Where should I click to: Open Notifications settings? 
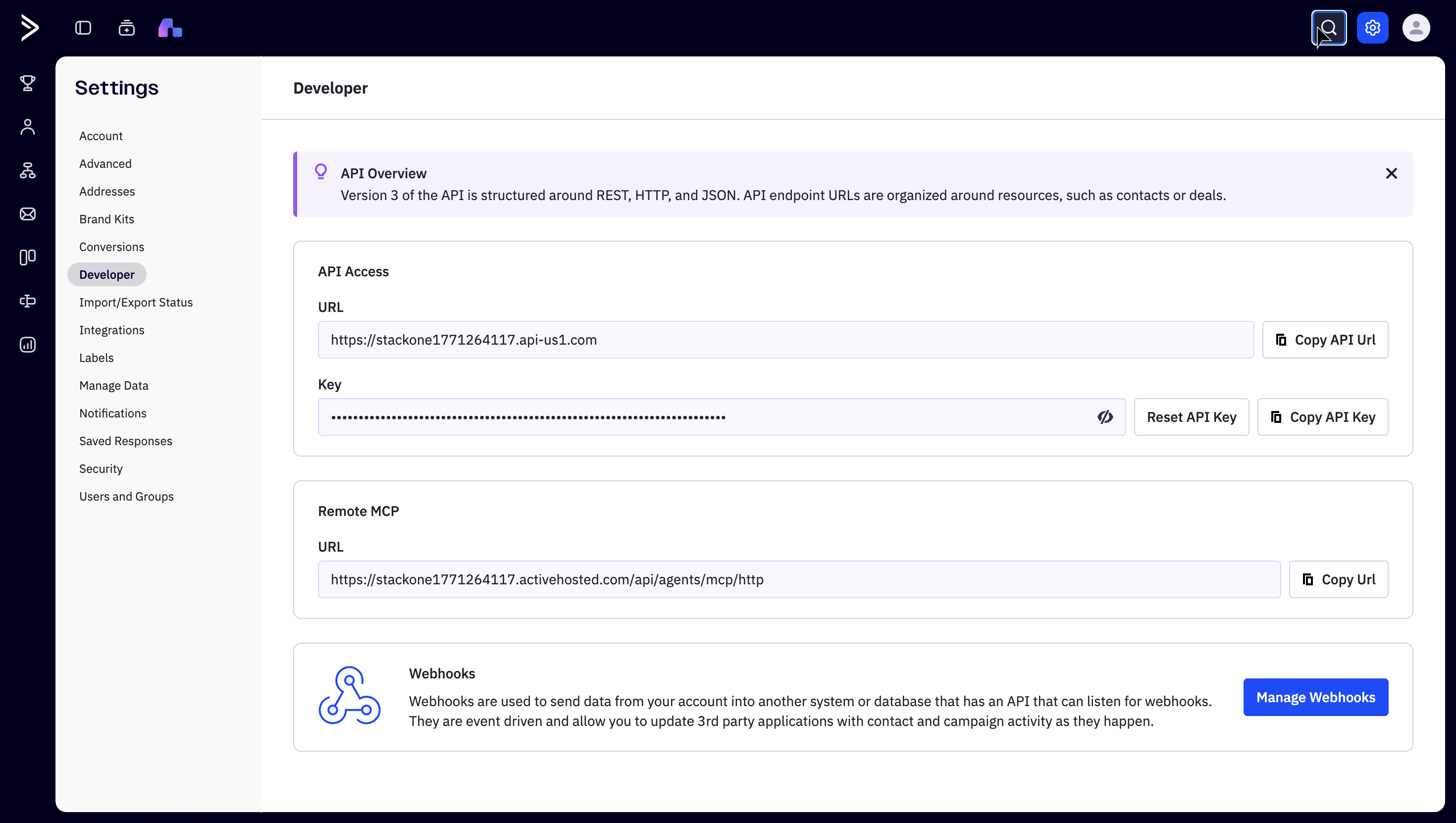pyautogui.click(x=112, y=412)
